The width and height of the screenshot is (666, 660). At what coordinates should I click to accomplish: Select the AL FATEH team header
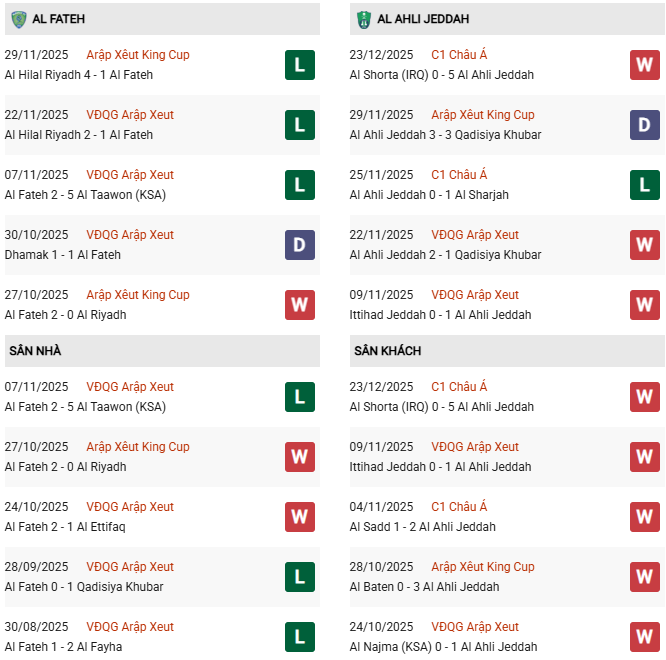pos(62,19)
